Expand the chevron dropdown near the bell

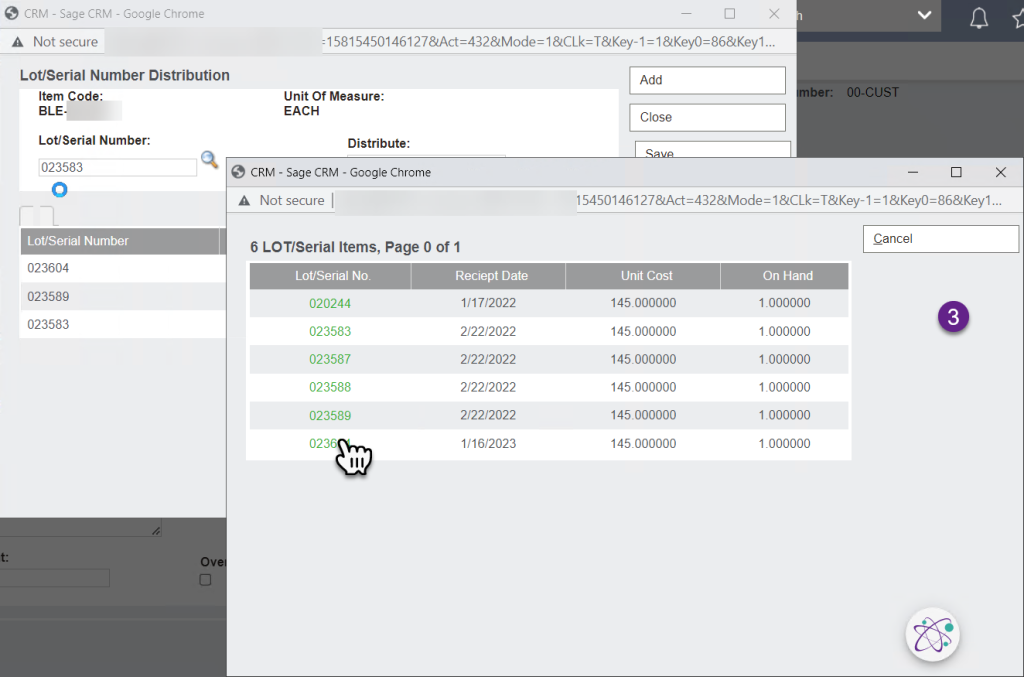pyautogui.click(x=924, y=15)
